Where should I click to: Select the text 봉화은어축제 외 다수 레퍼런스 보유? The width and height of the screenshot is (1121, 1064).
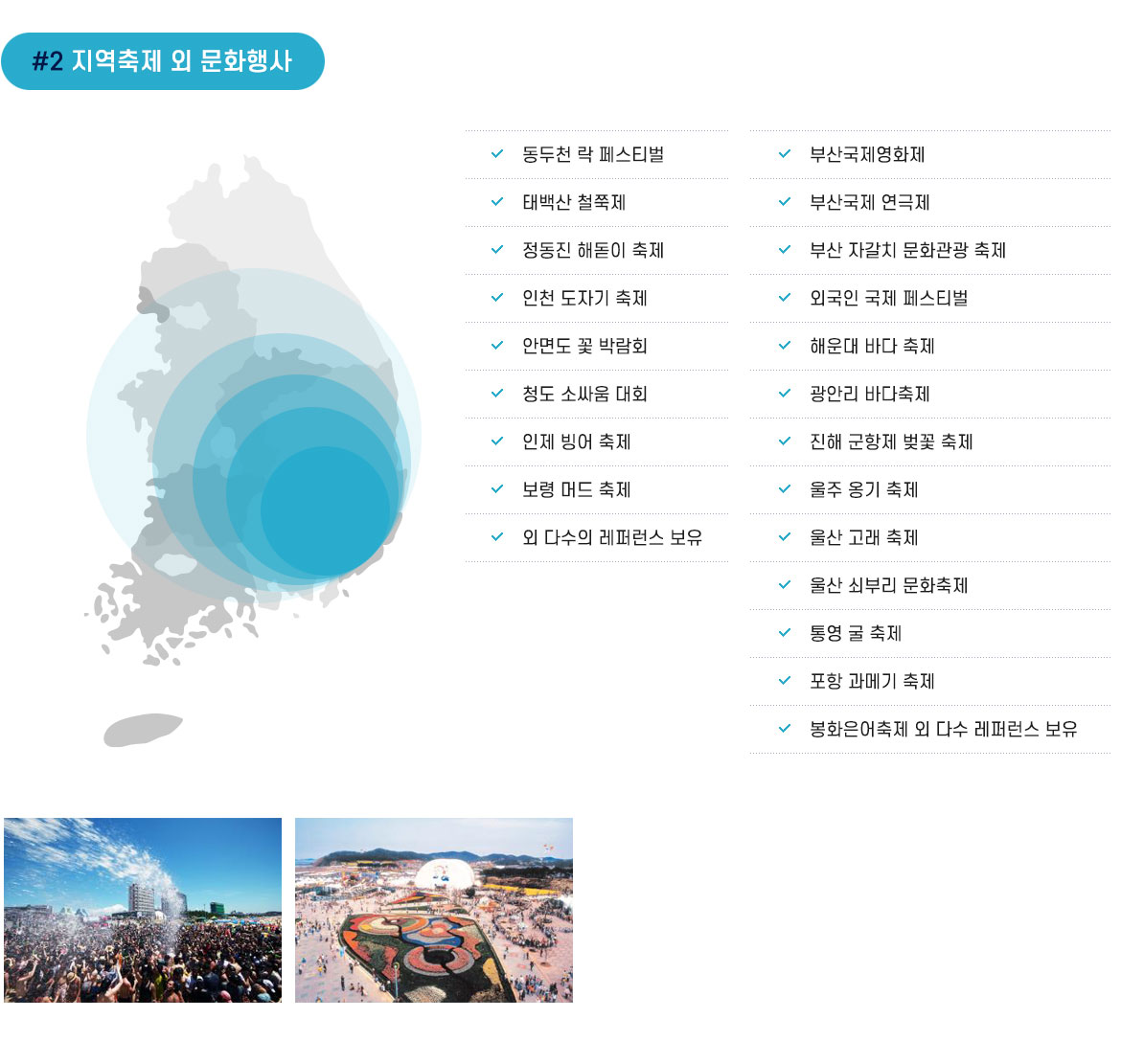[944, 729]
